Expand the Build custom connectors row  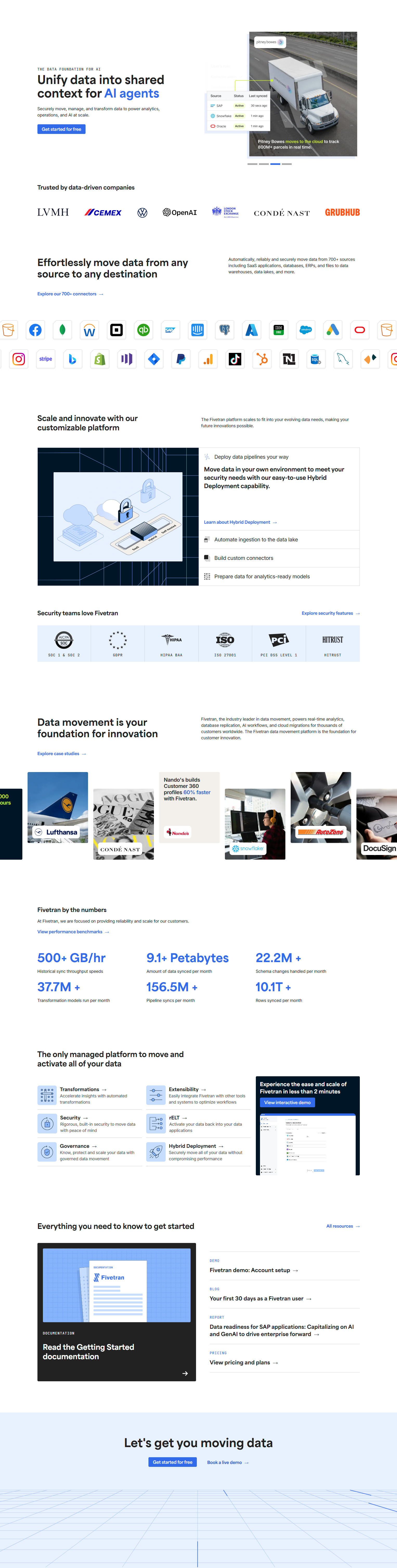tap(279, 558)
